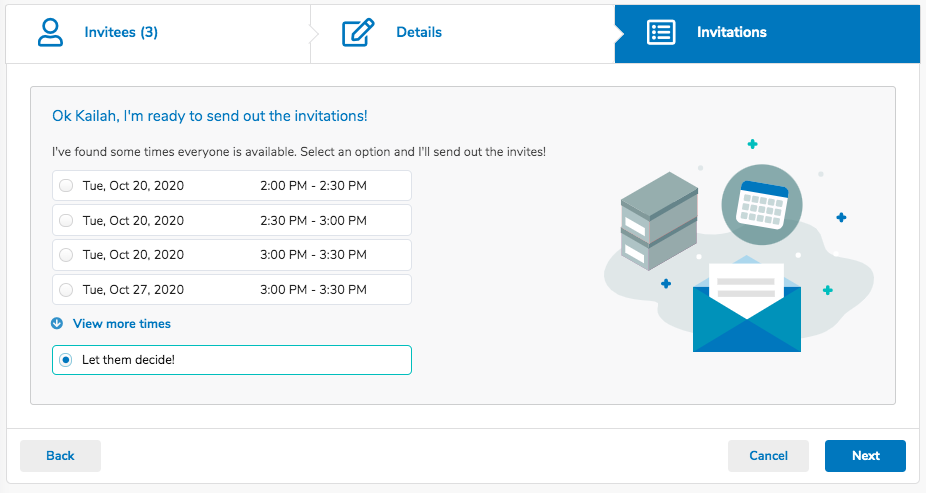Select the Invitations step tab

(x=767, y=34)
